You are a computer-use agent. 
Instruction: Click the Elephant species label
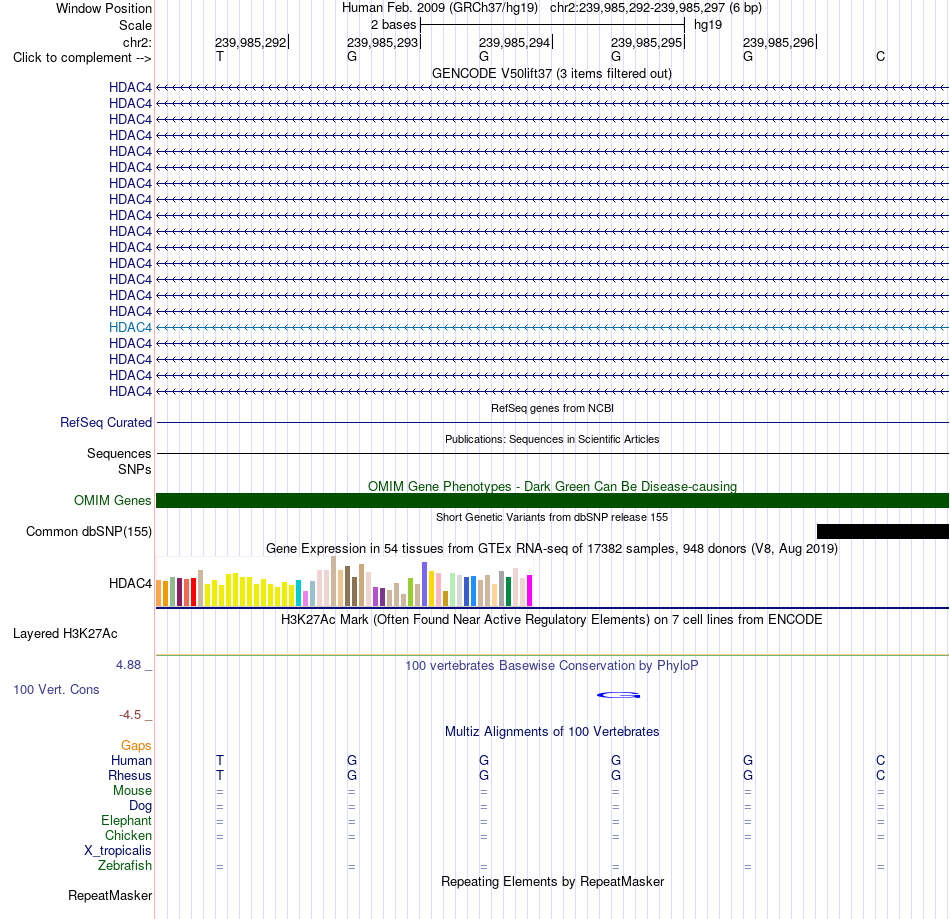click(x=127, y=820)
